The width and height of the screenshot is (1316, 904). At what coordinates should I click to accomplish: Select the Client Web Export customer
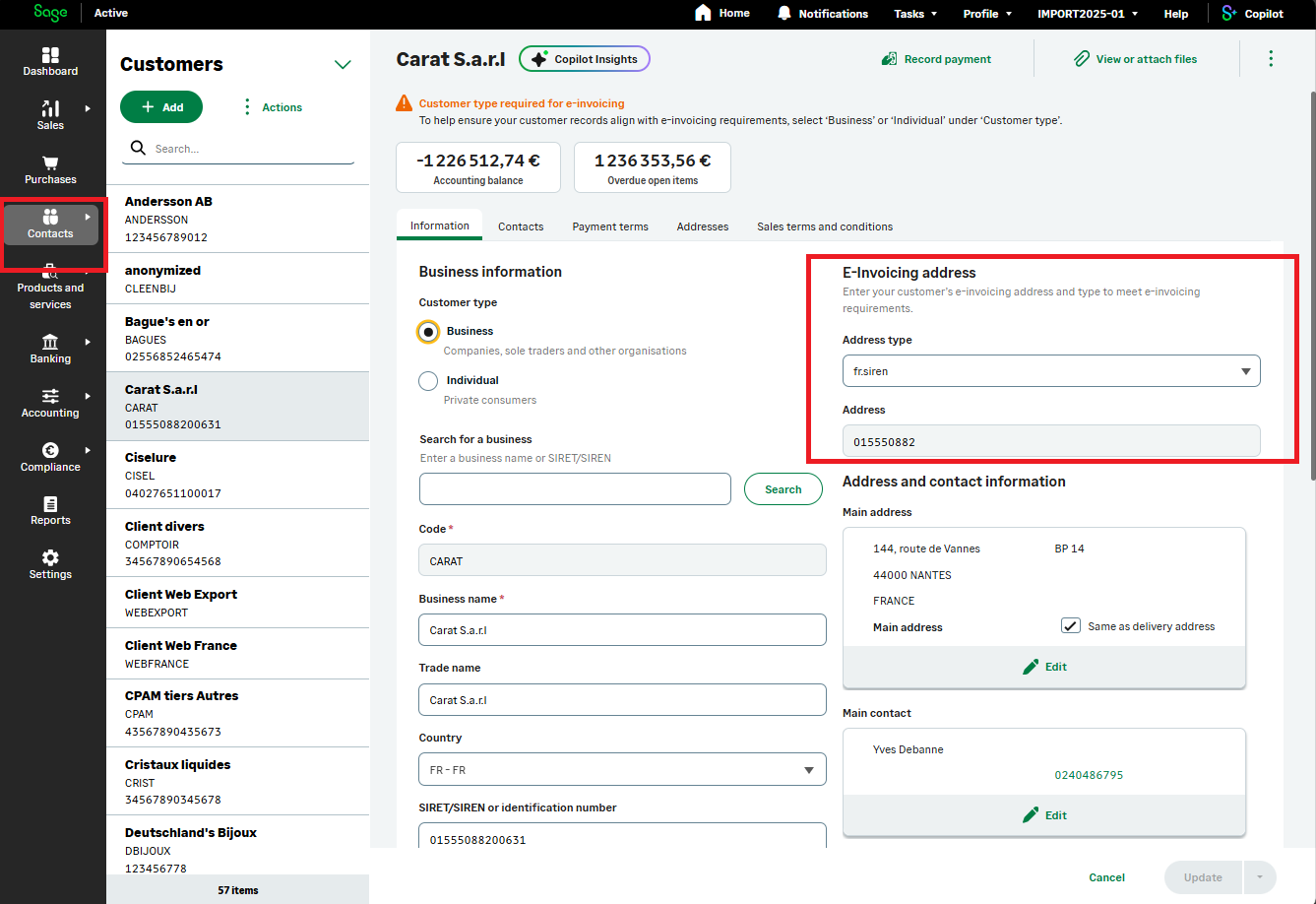(x=237, y=603)
